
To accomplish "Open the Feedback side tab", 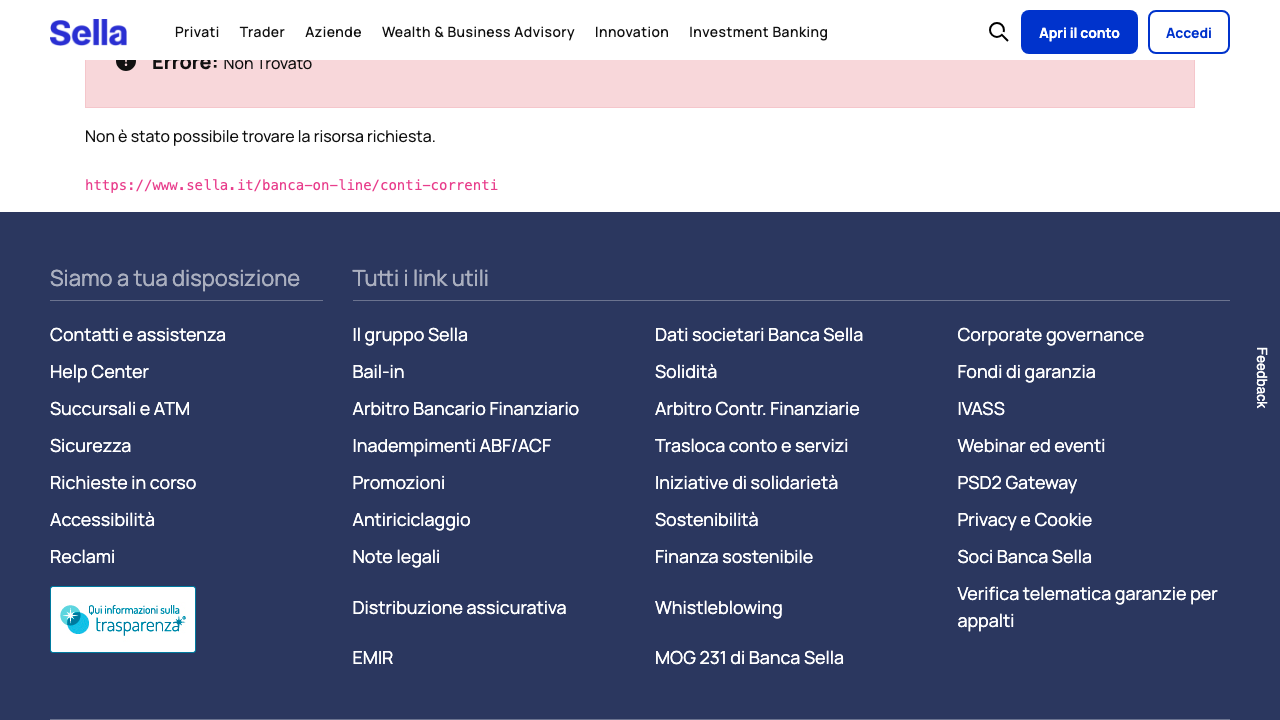I will click(x=1262, y=378).
